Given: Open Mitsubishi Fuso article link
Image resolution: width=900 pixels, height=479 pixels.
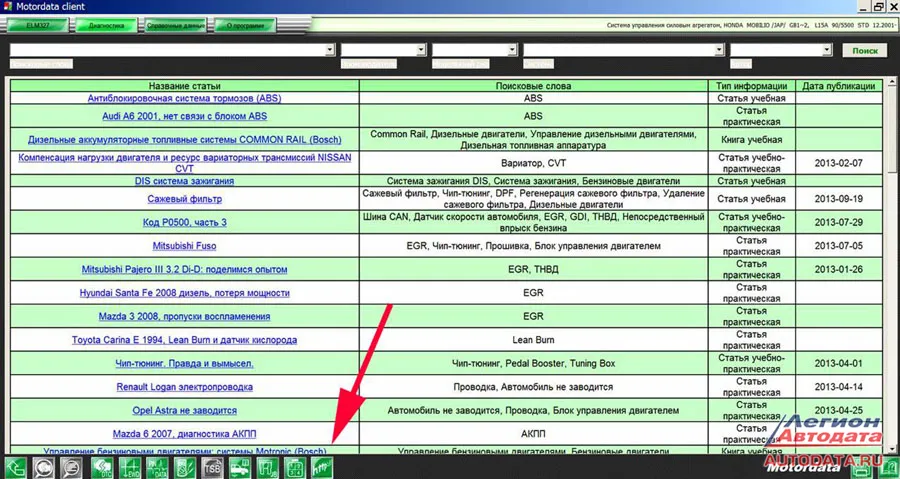Looking at the screenshot, I should 184,246.
